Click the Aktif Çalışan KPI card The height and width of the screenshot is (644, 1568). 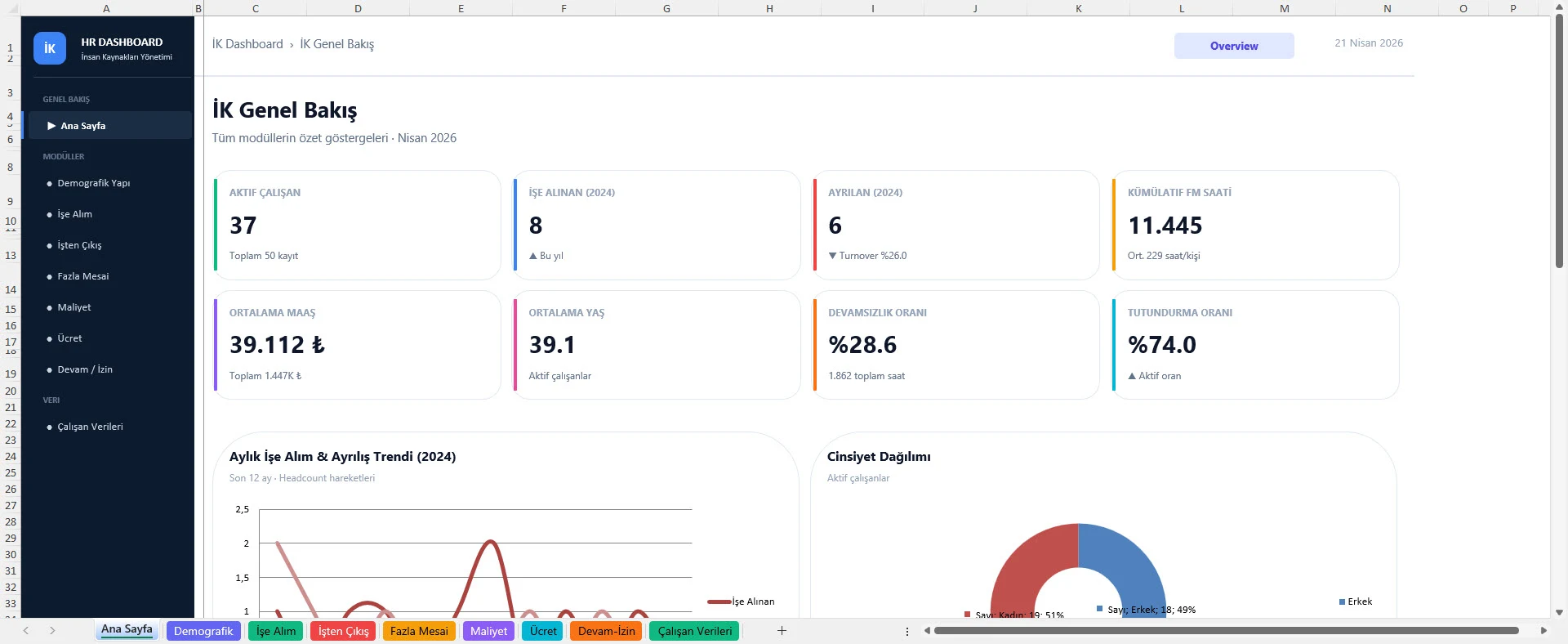[x=357, y=225]
